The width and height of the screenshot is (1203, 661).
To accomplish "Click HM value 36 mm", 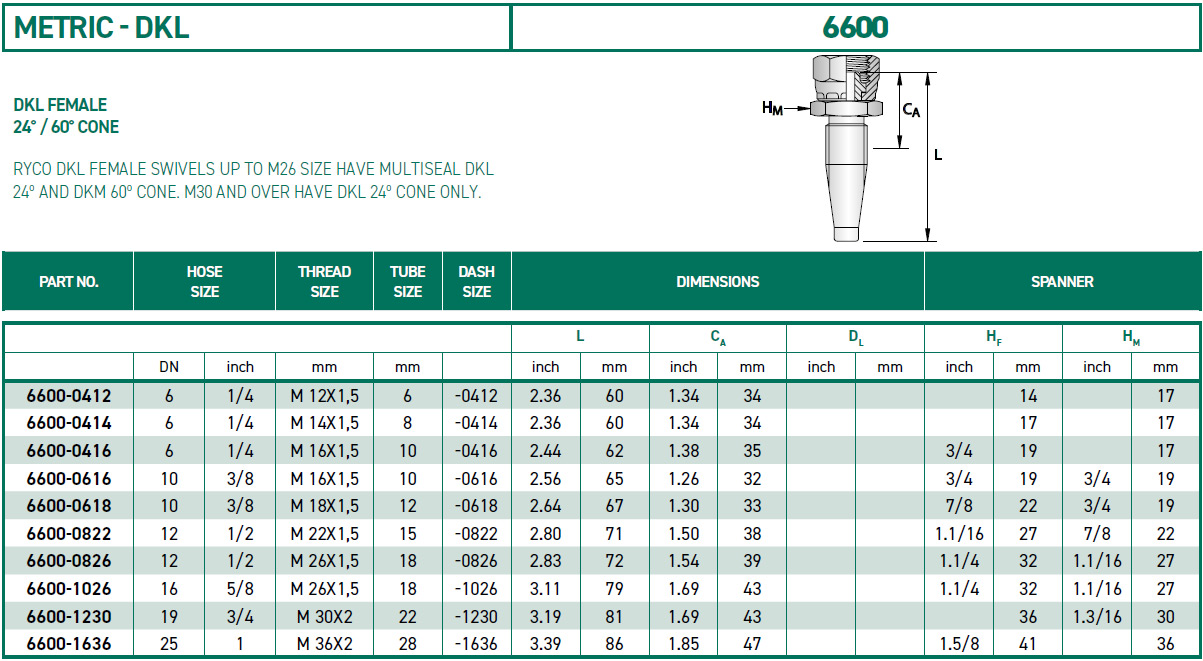I will point(1166,643).
